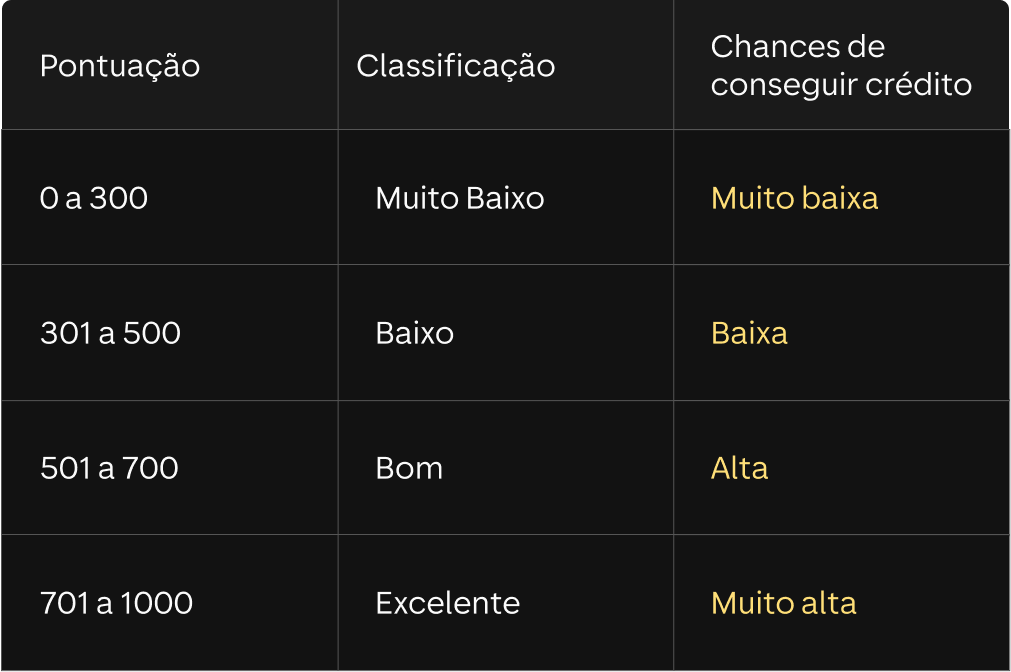Click the yellow Alta text
The image size is (1011, 672).
tap(739, 468)
